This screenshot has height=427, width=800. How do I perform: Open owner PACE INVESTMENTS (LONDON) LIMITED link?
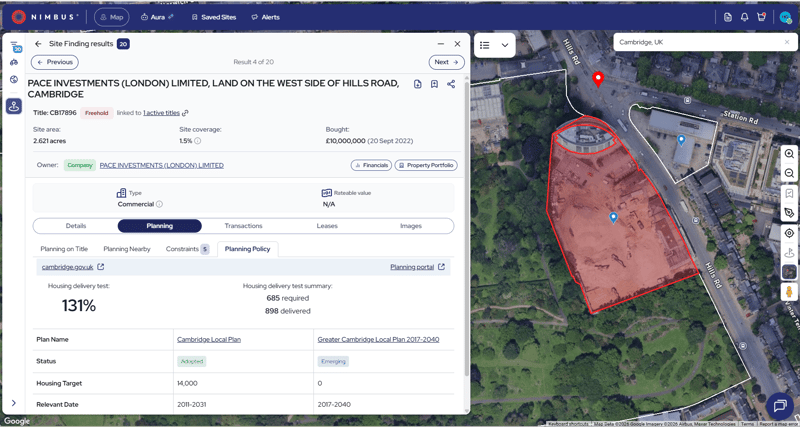(162, 165)
